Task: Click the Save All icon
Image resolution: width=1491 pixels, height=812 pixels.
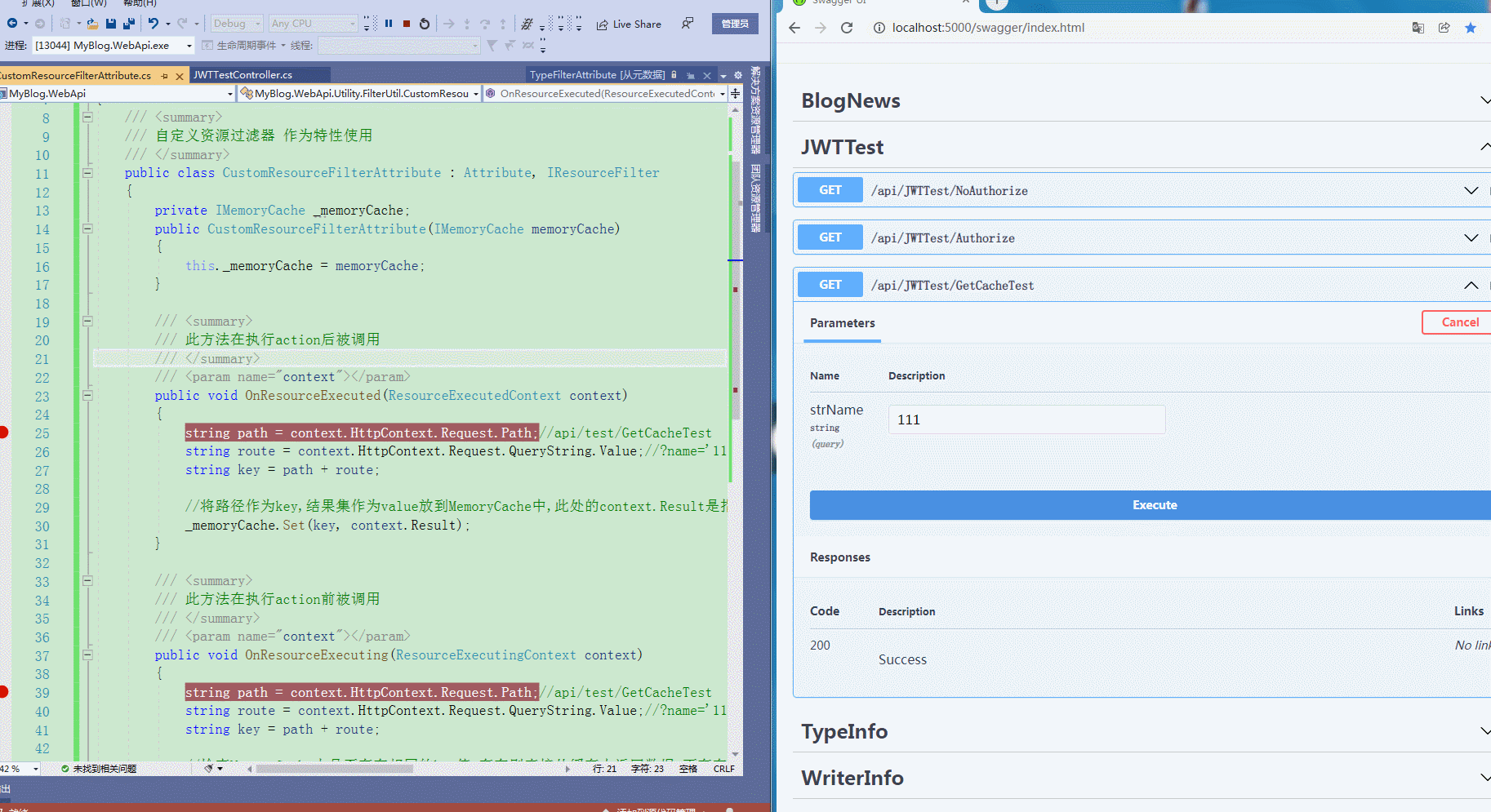Action: 128,23
